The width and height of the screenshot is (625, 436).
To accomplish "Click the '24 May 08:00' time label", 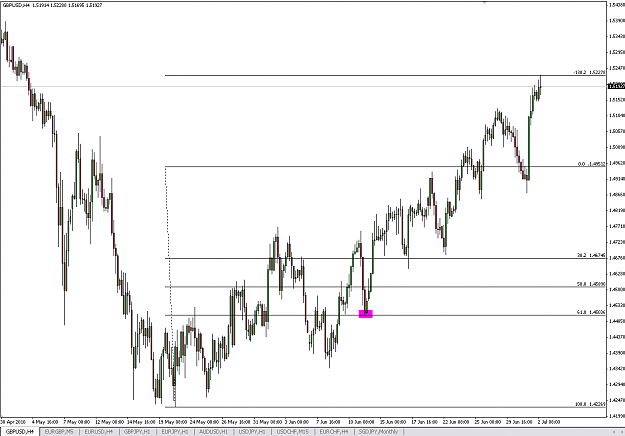I will pyautogui.click(x=204, y=422).
